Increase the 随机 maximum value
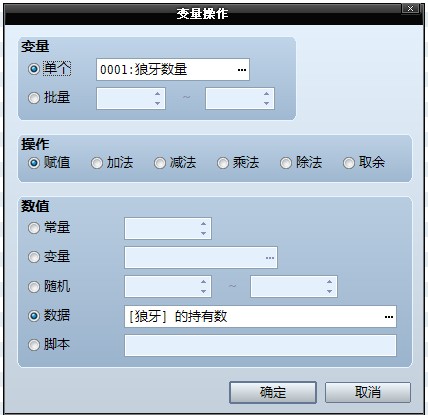The height and width of the screenshot is (415, 428). point(329,282)
